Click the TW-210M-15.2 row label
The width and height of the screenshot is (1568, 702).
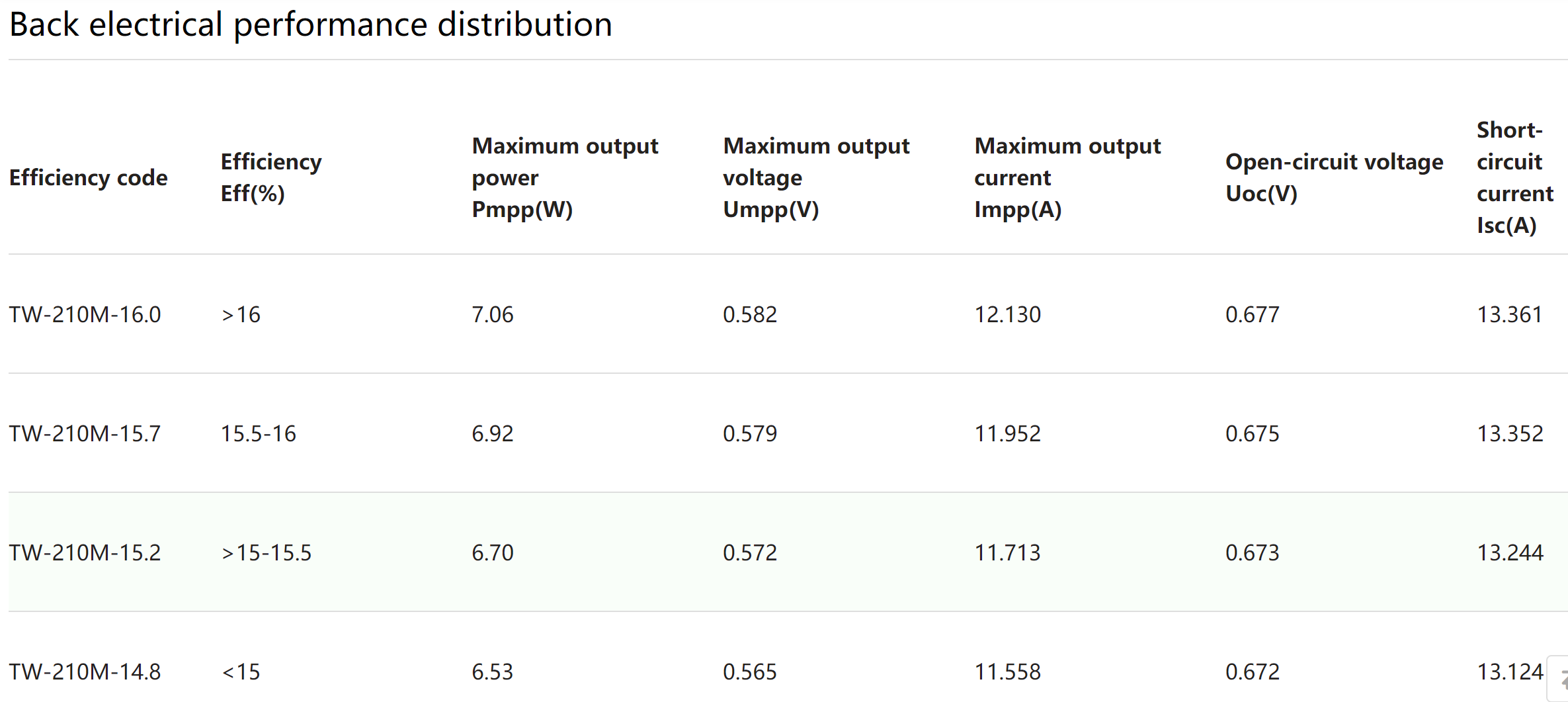[85, 552]
